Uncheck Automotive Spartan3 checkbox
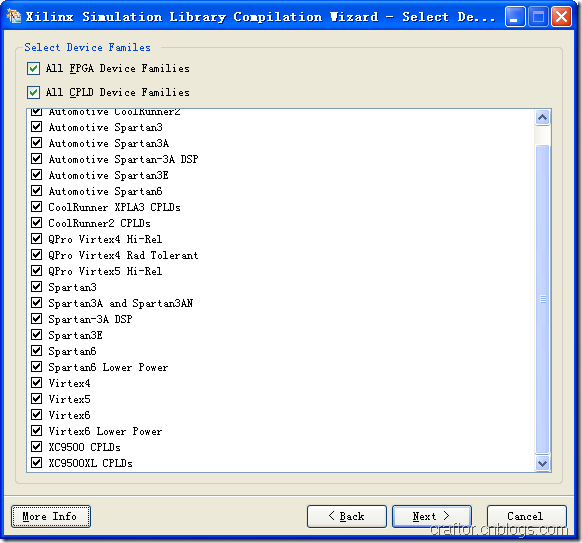Screen dimensions: 582x543 (x=36, y=127)
